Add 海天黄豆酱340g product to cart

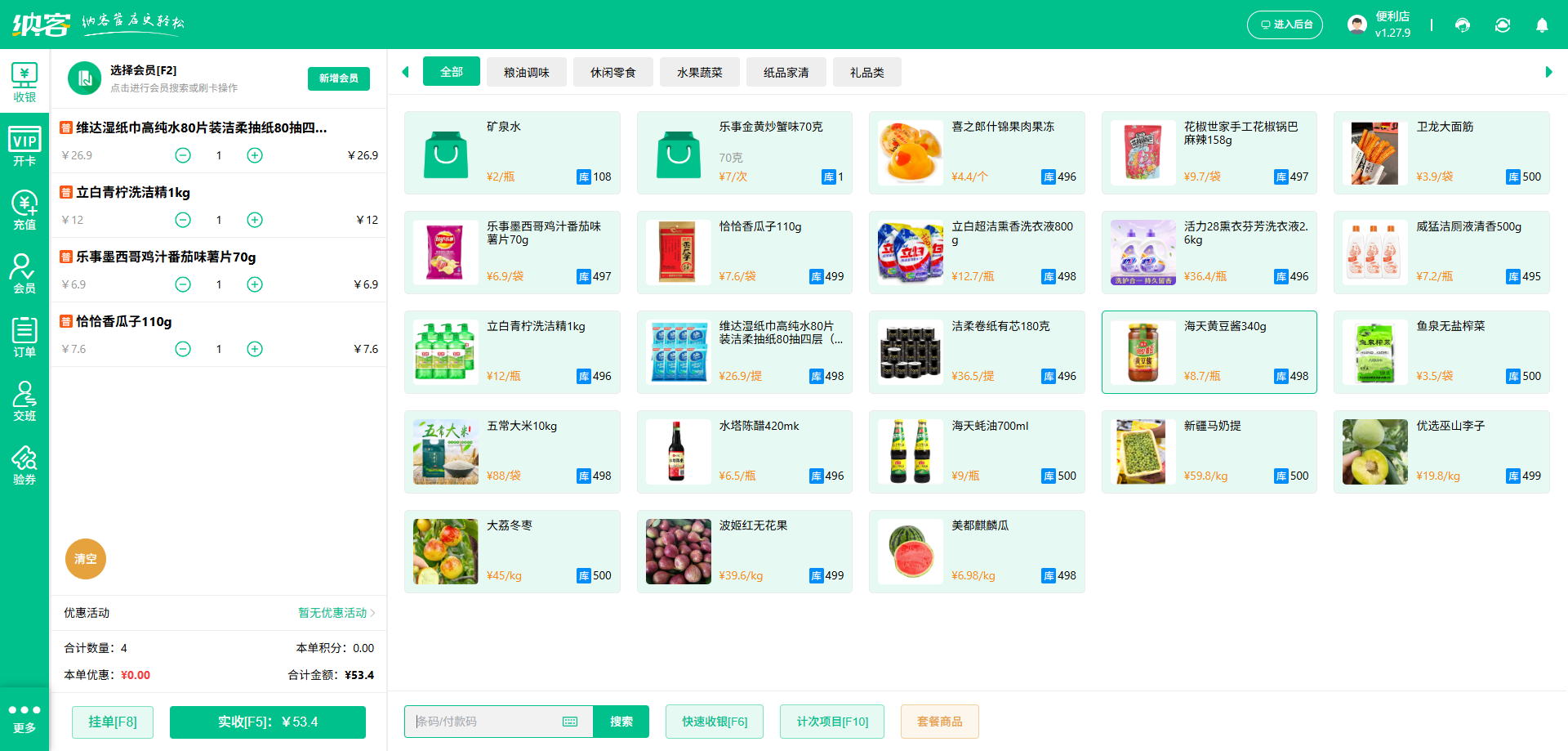click(1209, 352)
